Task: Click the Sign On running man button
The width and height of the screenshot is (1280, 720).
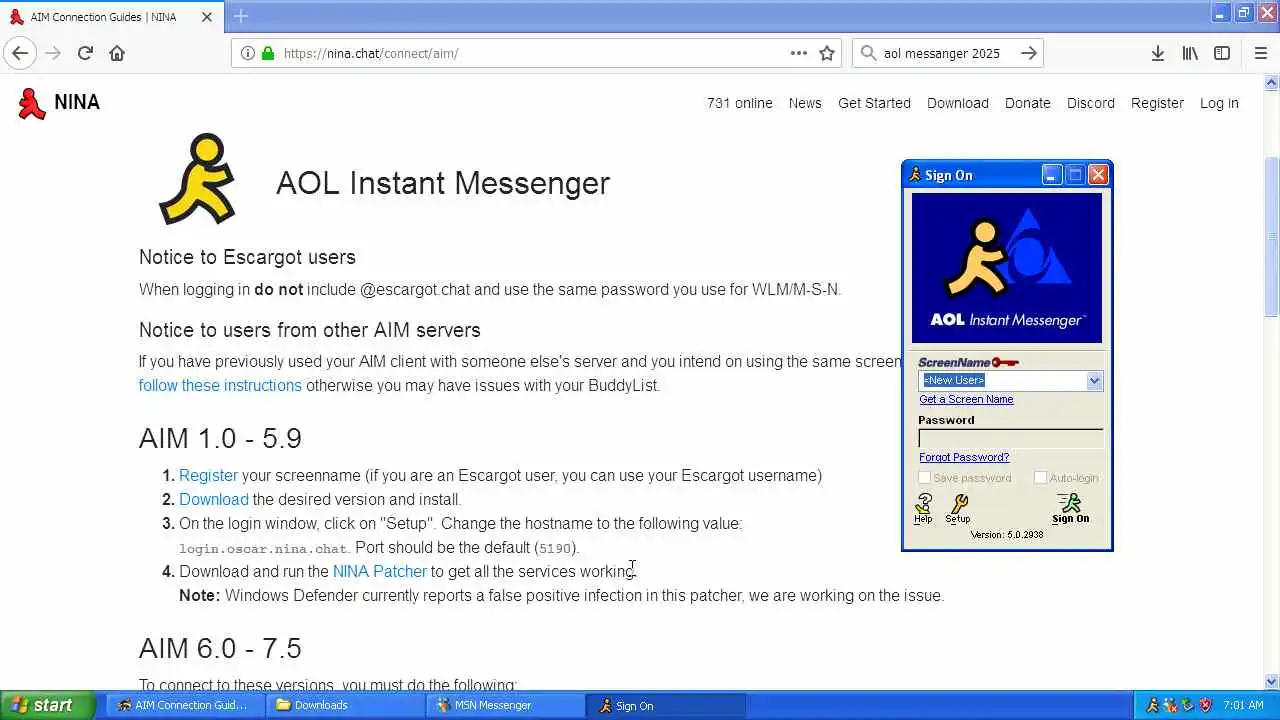Action: (1070, 508)
